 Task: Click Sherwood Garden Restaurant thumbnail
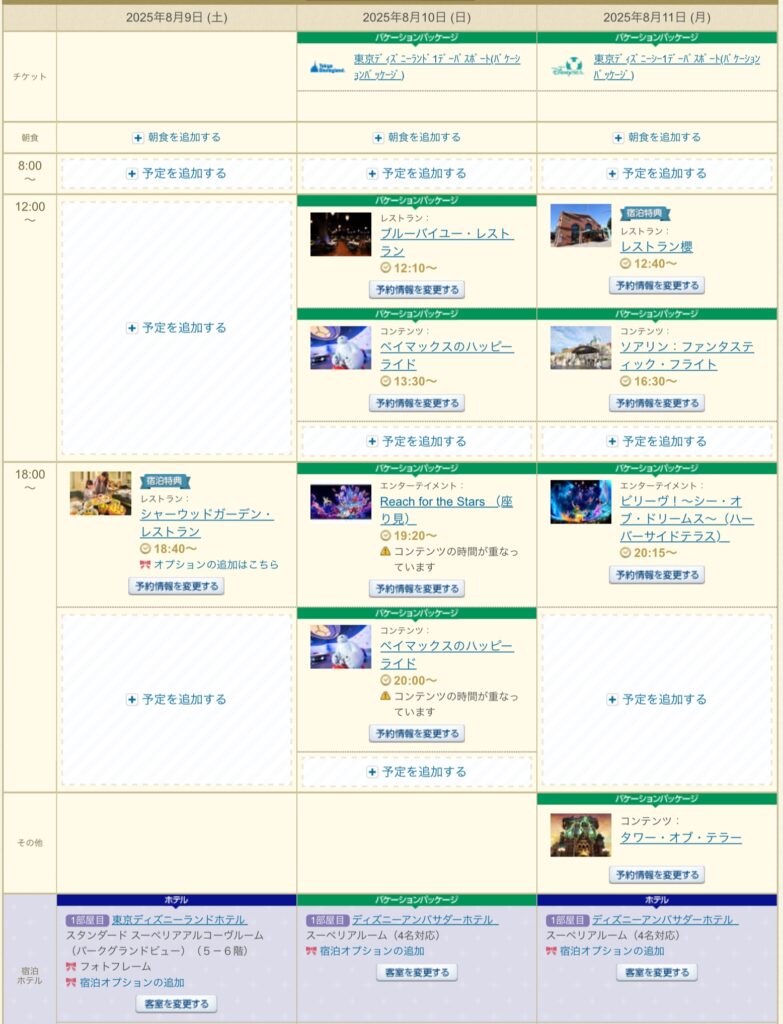pos(101,493)
